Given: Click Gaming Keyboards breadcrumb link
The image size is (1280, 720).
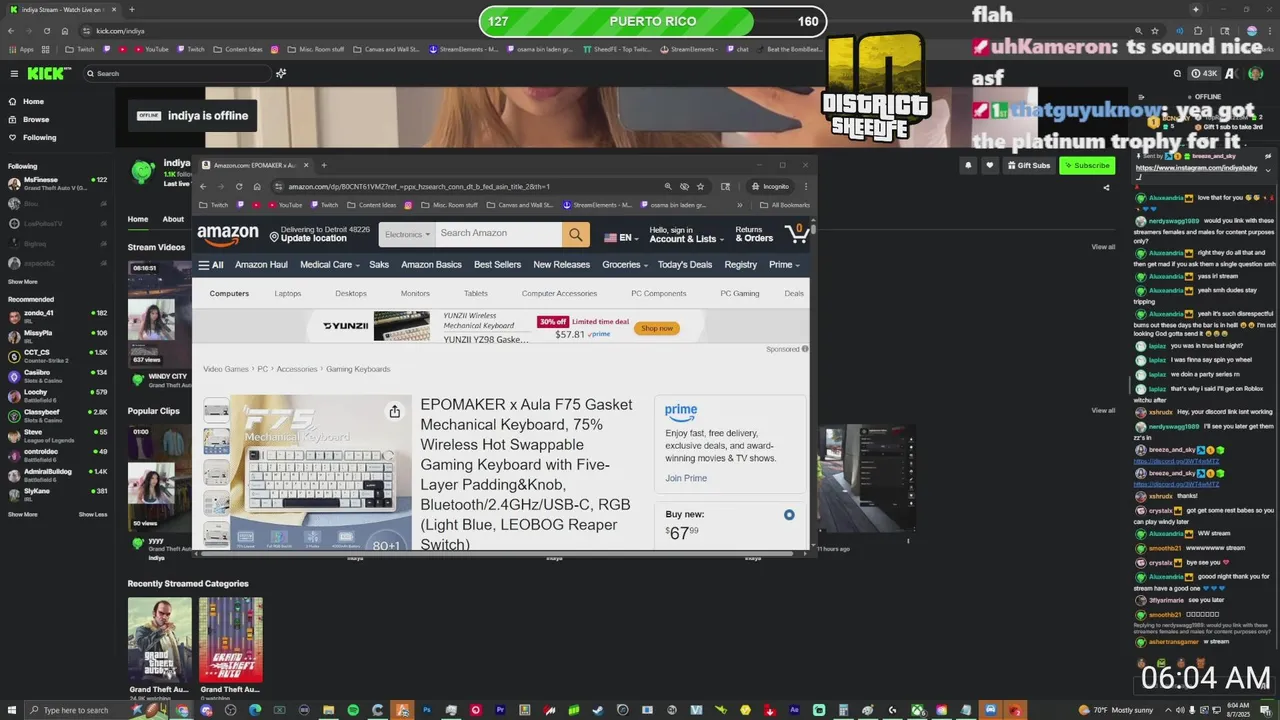Looking at the screenshot, I should point(358,369).
